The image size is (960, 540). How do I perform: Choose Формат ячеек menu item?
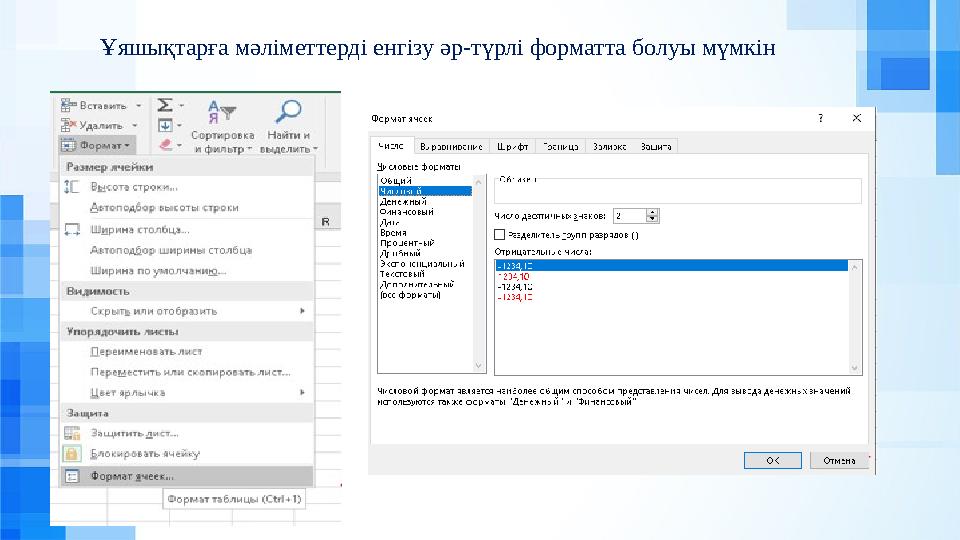tap(187, 476)
